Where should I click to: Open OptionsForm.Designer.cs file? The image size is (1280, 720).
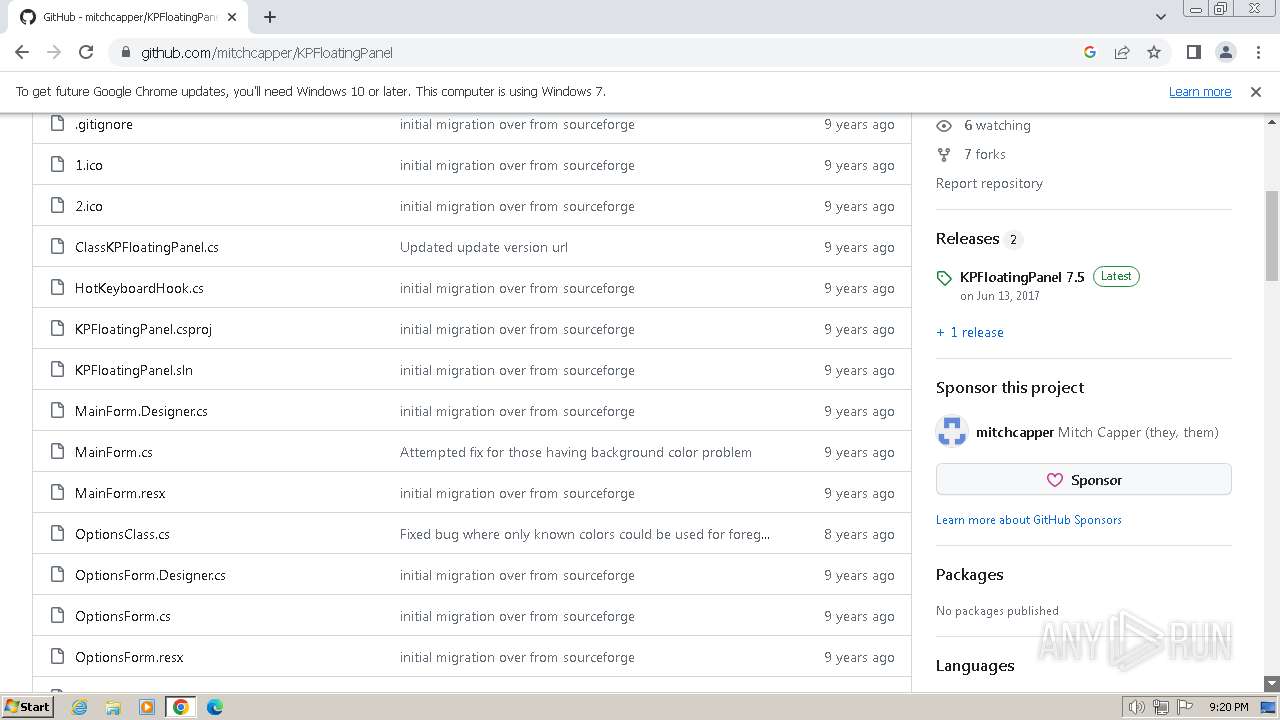pos(150,575)
